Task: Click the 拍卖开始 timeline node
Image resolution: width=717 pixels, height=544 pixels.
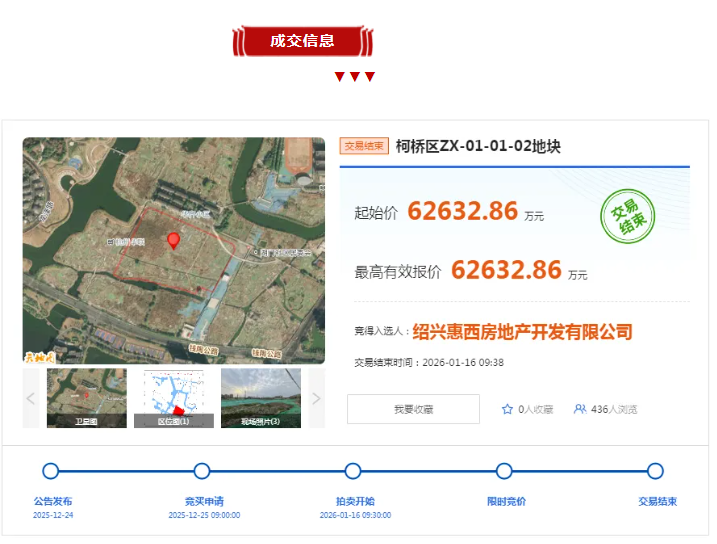Action: point(353,471)
